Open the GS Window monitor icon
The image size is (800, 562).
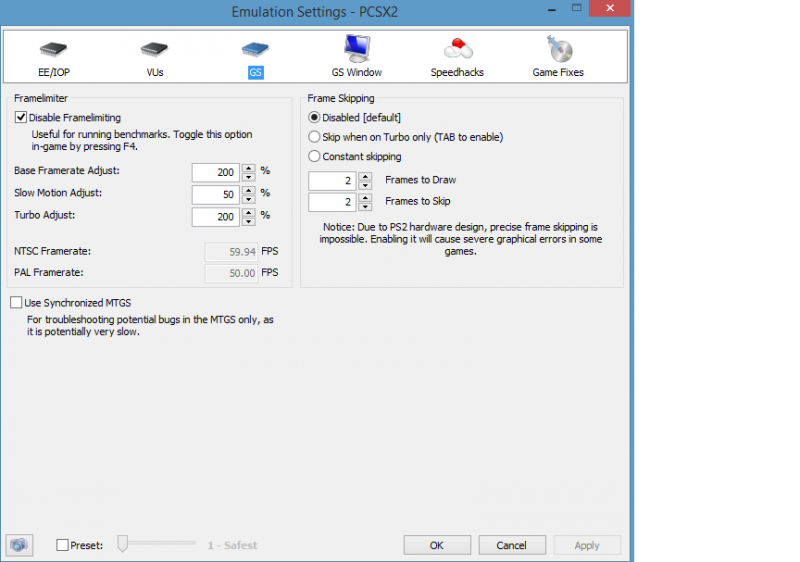tap(357, 48)
